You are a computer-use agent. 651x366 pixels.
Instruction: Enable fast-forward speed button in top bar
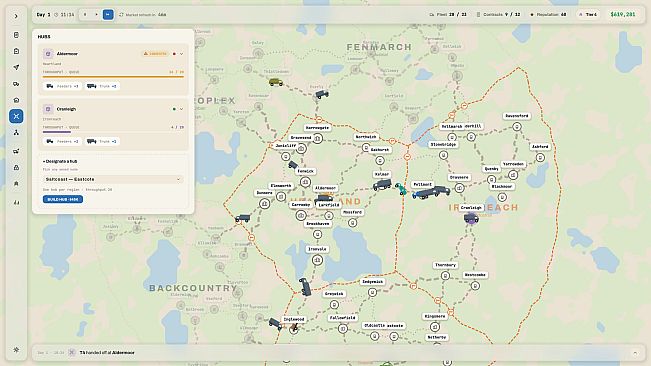108,15
